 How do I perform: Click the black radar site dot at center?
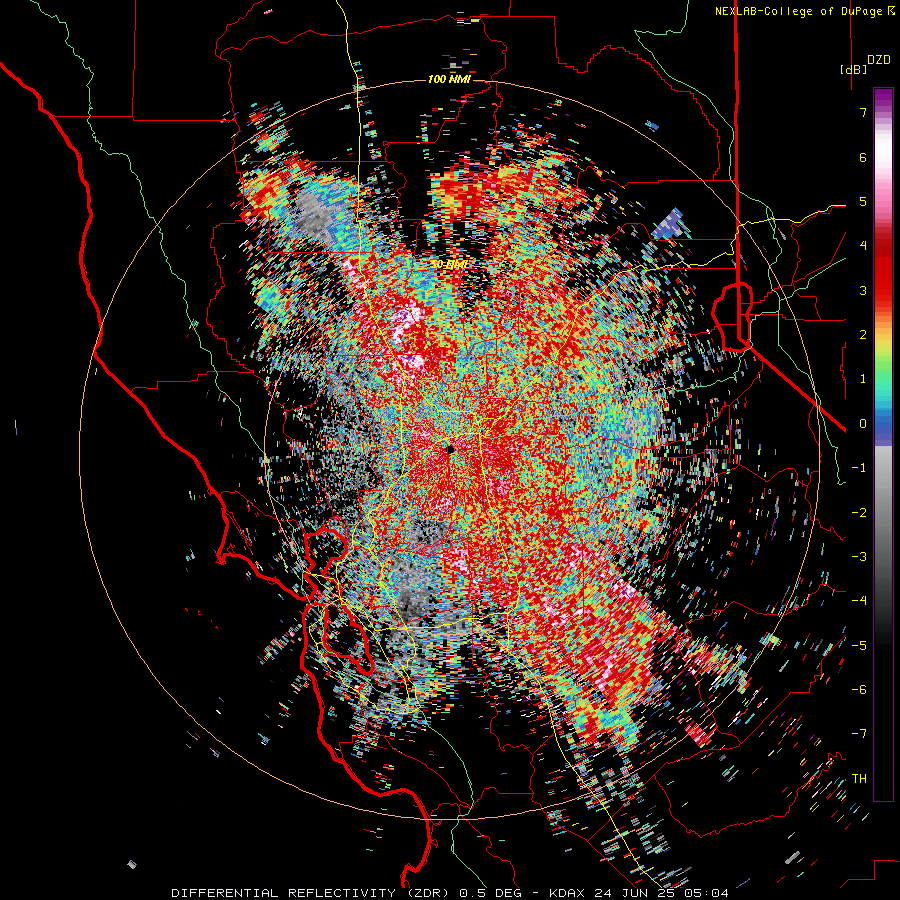pos(451,449)
